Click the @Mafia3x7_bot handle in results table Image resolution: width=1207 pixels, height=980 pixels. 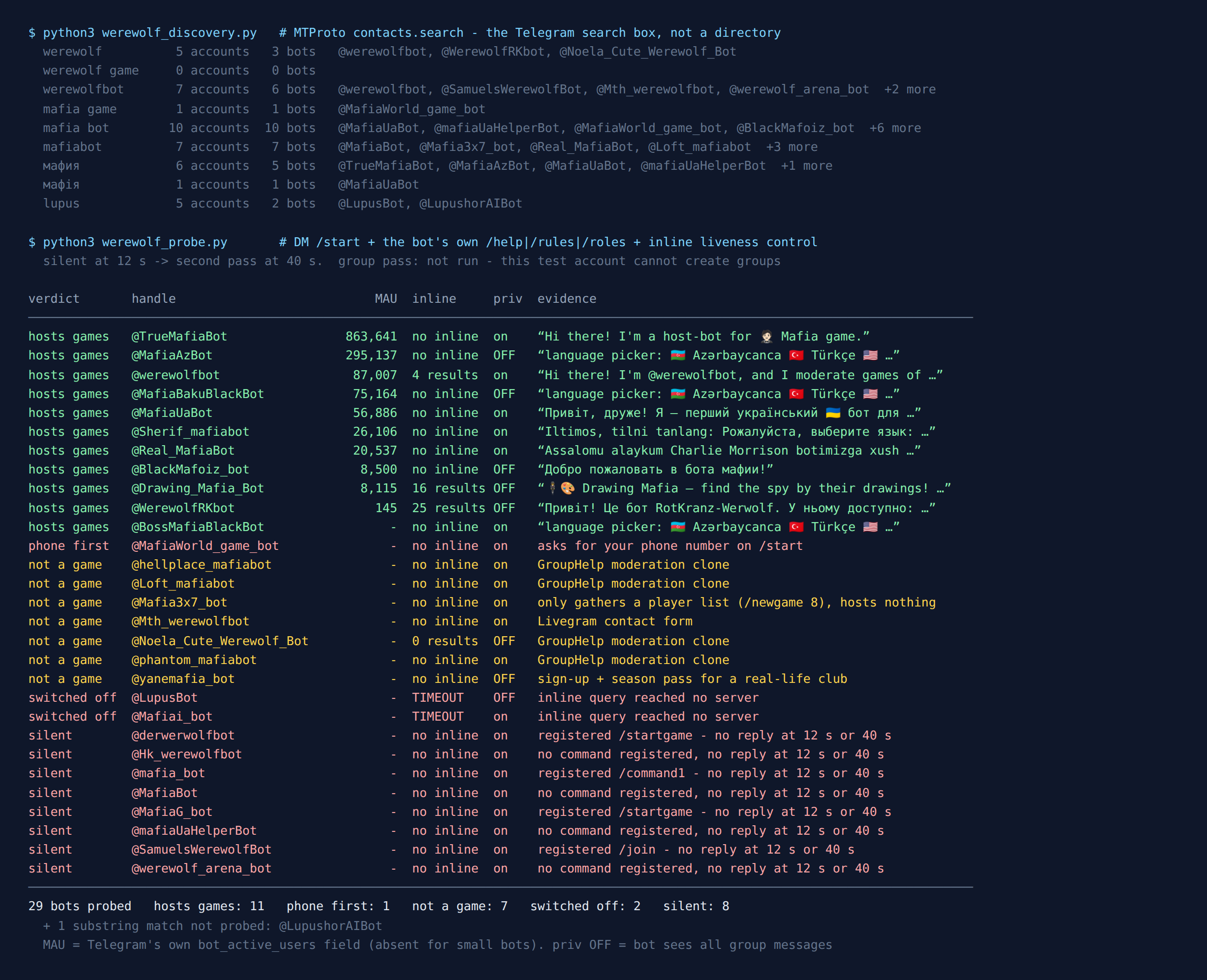pos(180,603)
